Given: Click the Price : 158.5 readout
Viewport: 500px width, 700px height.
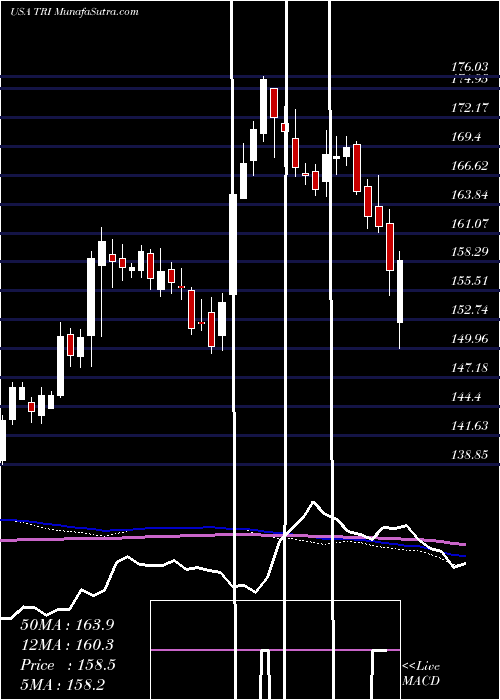Looking at the screenshot, I should point(68,665).
